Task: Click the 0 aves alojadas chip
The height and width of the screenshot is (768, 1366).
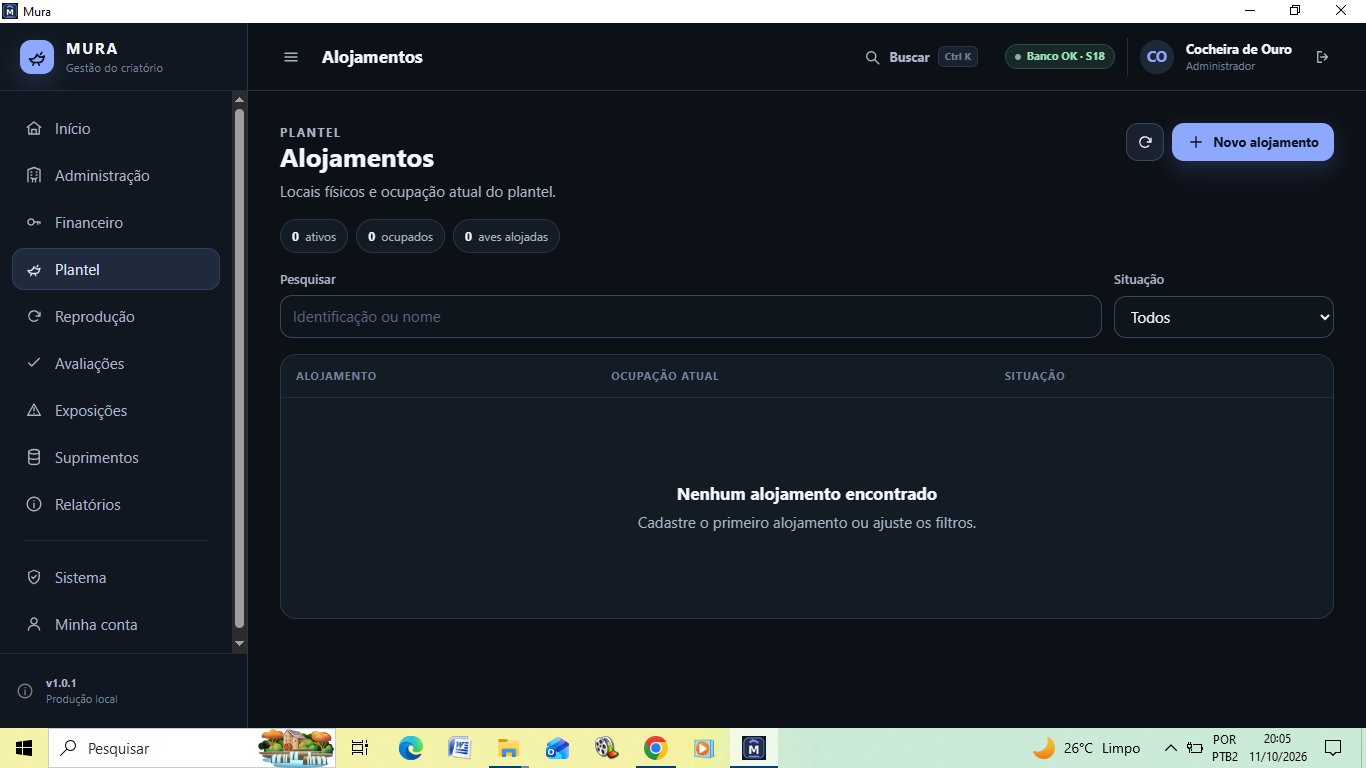Action: (x=506, y=237)
